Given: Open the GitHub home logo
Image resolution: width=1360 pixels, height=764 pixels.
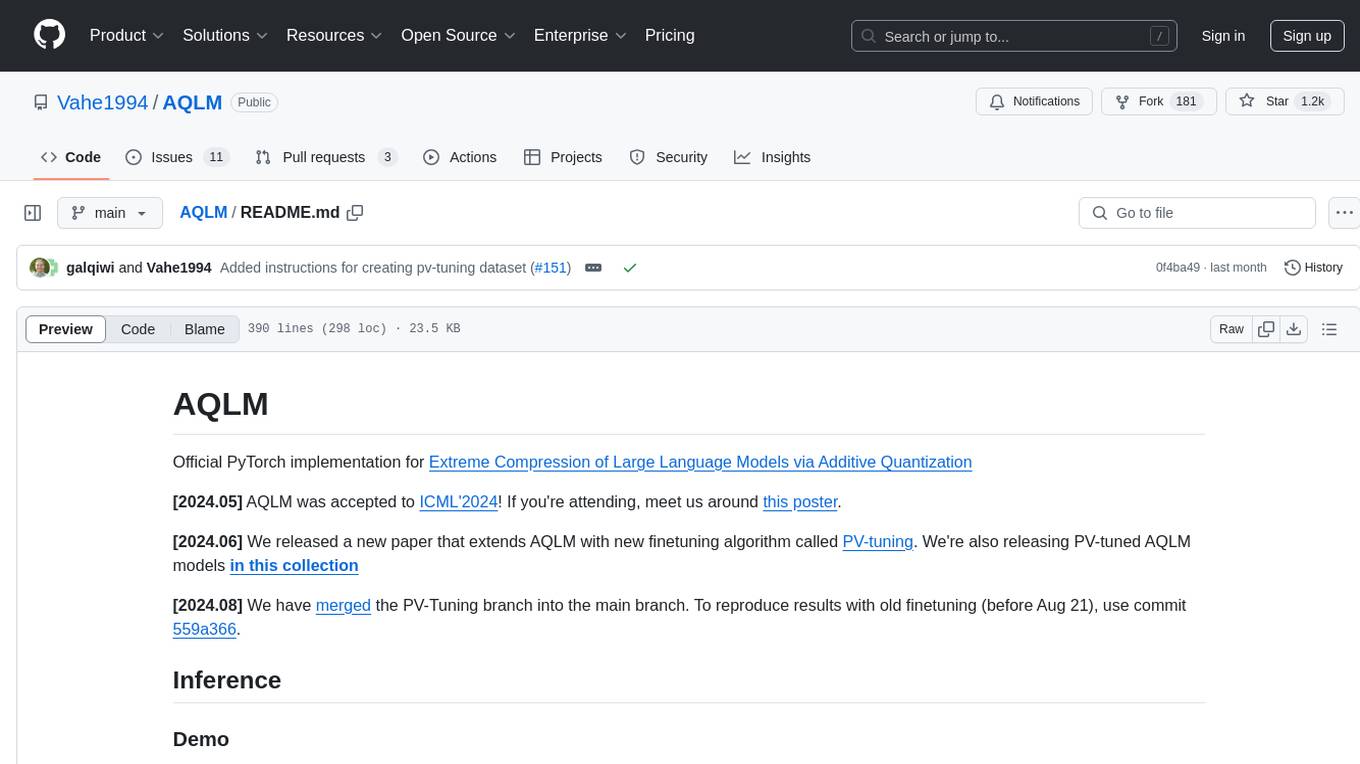Looking at the screenshot, I should (49, 35).
